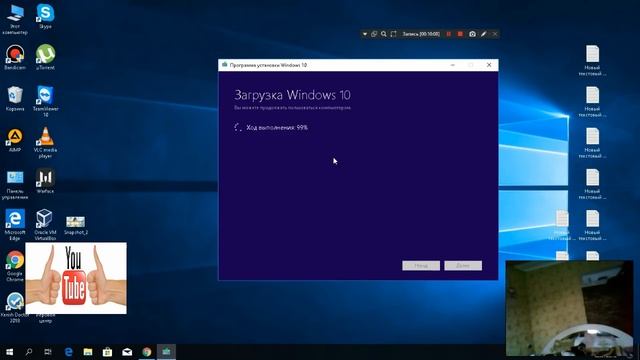The image size is (640, 360).
Task: Open Панель управления desktop icon
Action: [x=15, y=185]
